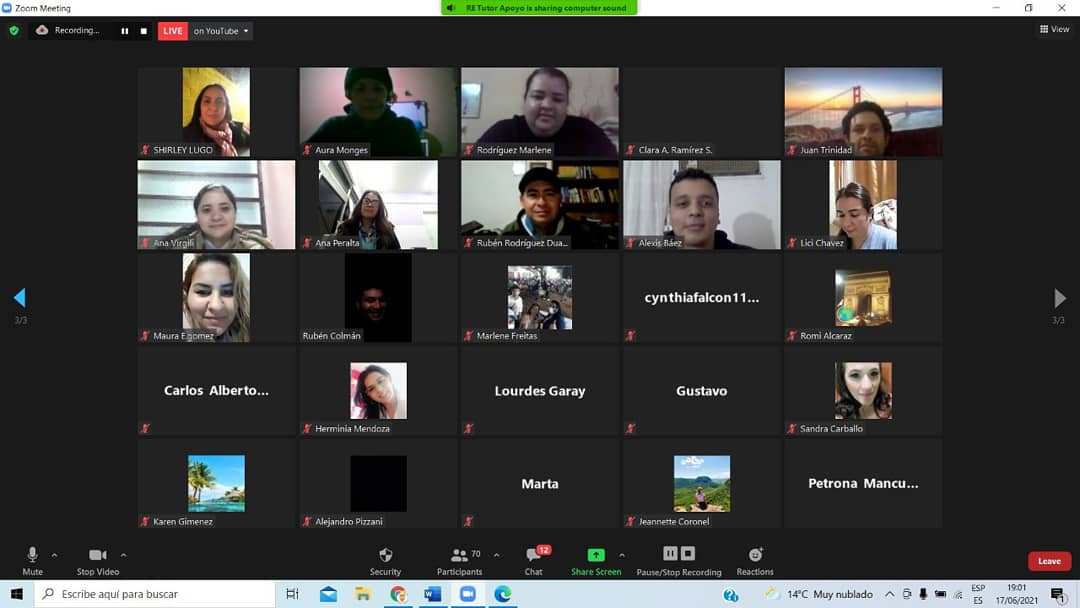Open File Explorer on taskbar

click(363, 594)
